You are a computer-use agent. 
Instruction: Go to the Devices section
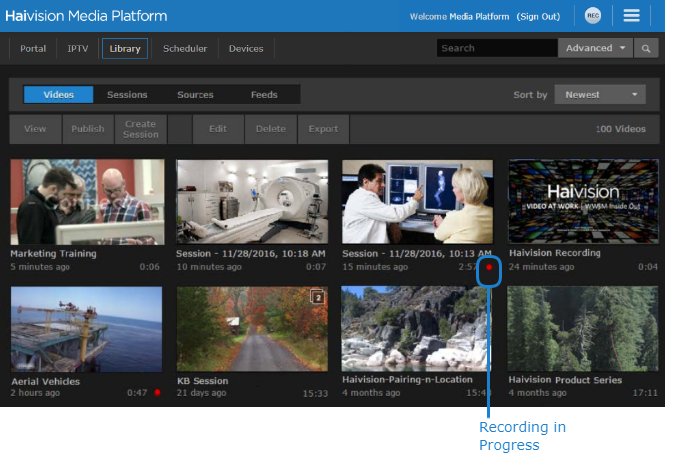point(246,48)
